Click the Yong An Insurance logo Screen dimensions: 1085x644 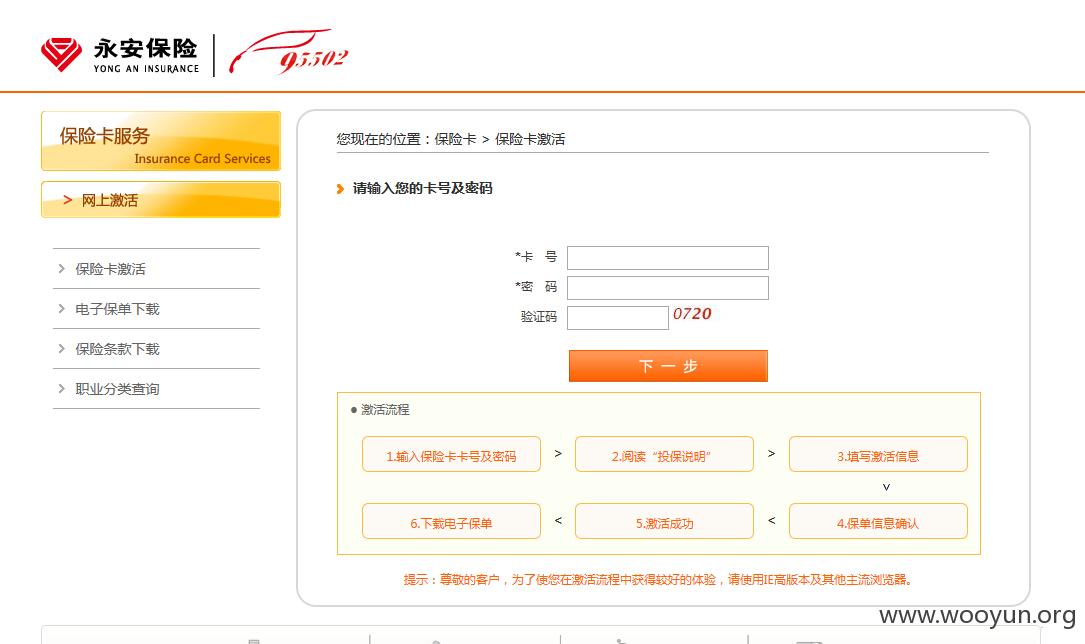tap(120, 55)
